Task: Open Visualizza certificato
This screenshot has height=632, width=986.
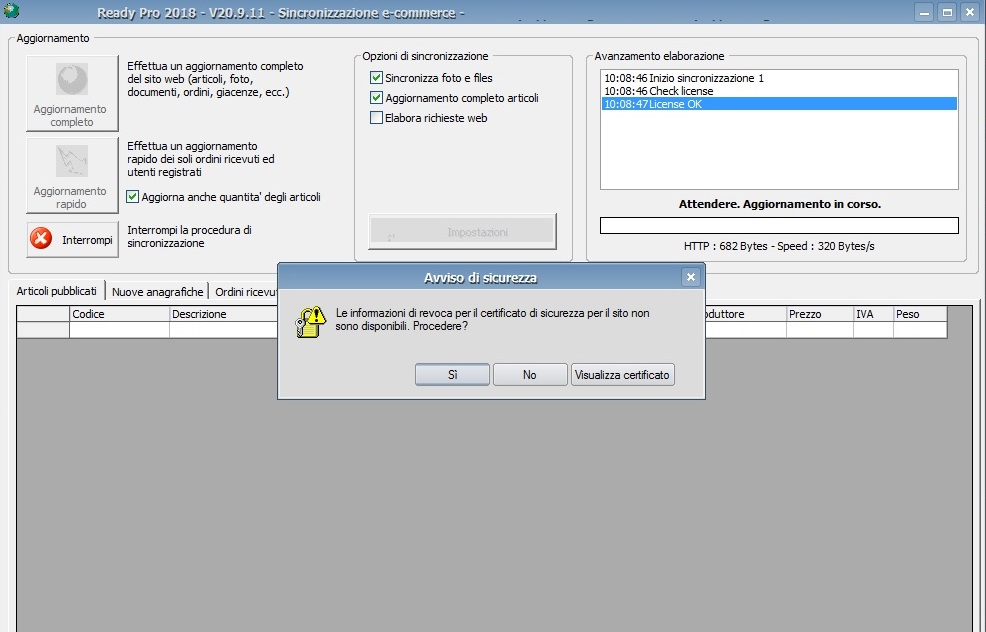Action: (x=622, y=375)
